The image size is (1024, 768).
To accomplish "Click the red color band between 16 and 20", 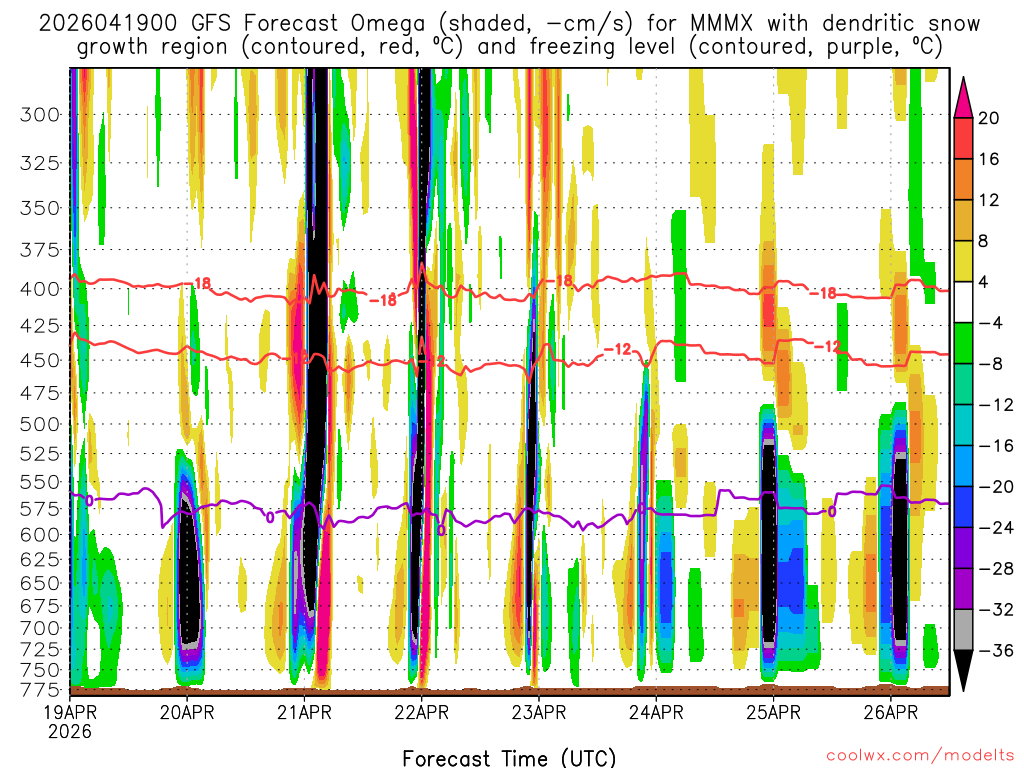I will pos(964,138).
